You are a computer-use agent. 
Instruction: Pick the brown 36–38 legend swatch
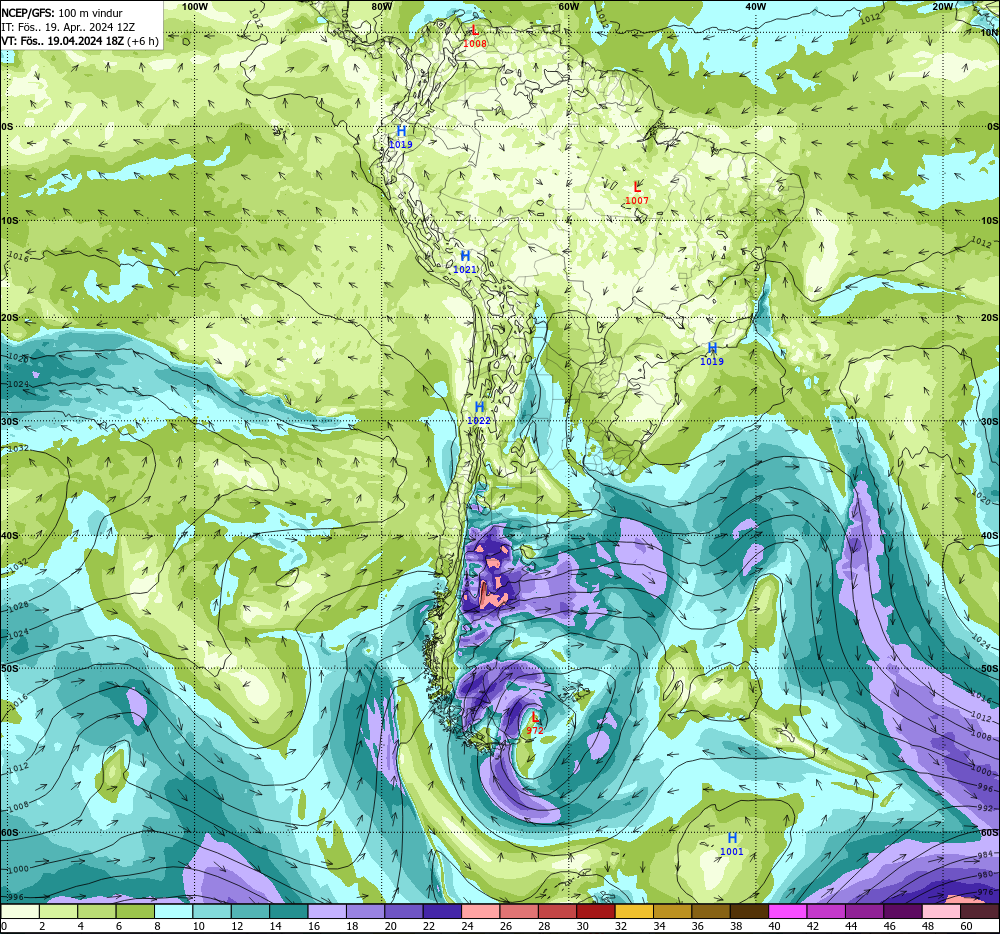(711, 912)
